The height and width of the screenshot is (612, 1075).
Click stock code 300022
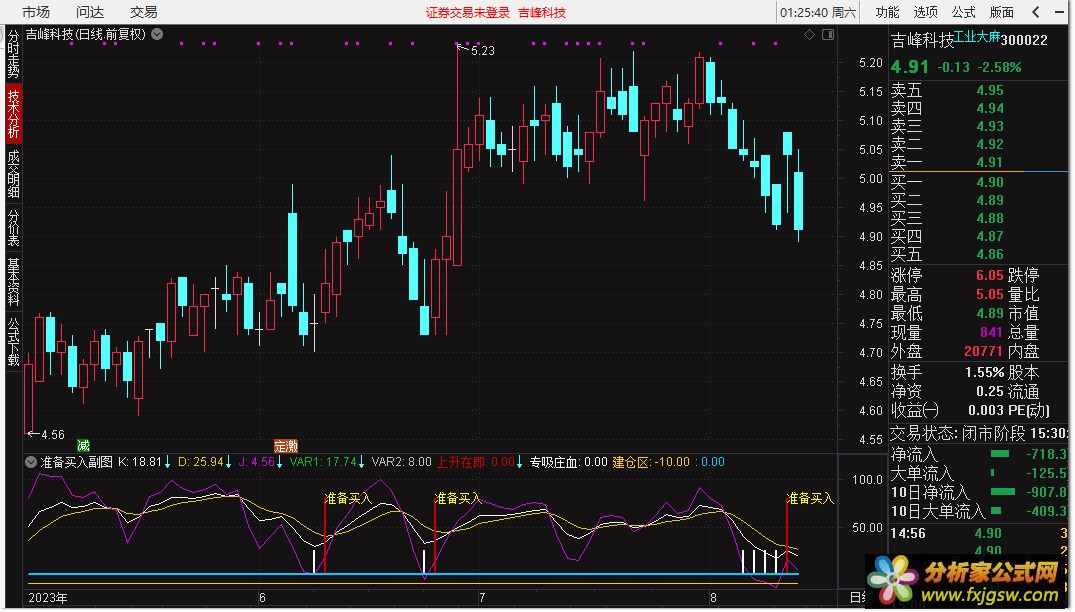tap(1024, 40)
